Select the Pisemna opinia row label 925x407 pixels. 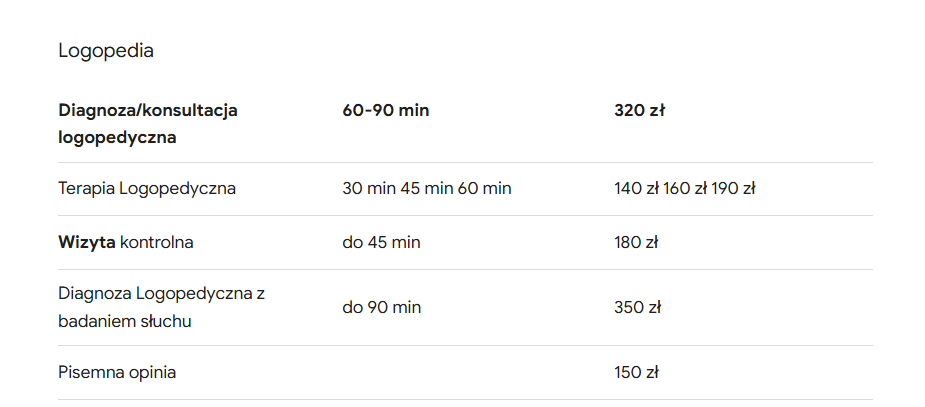coord(117,373)
